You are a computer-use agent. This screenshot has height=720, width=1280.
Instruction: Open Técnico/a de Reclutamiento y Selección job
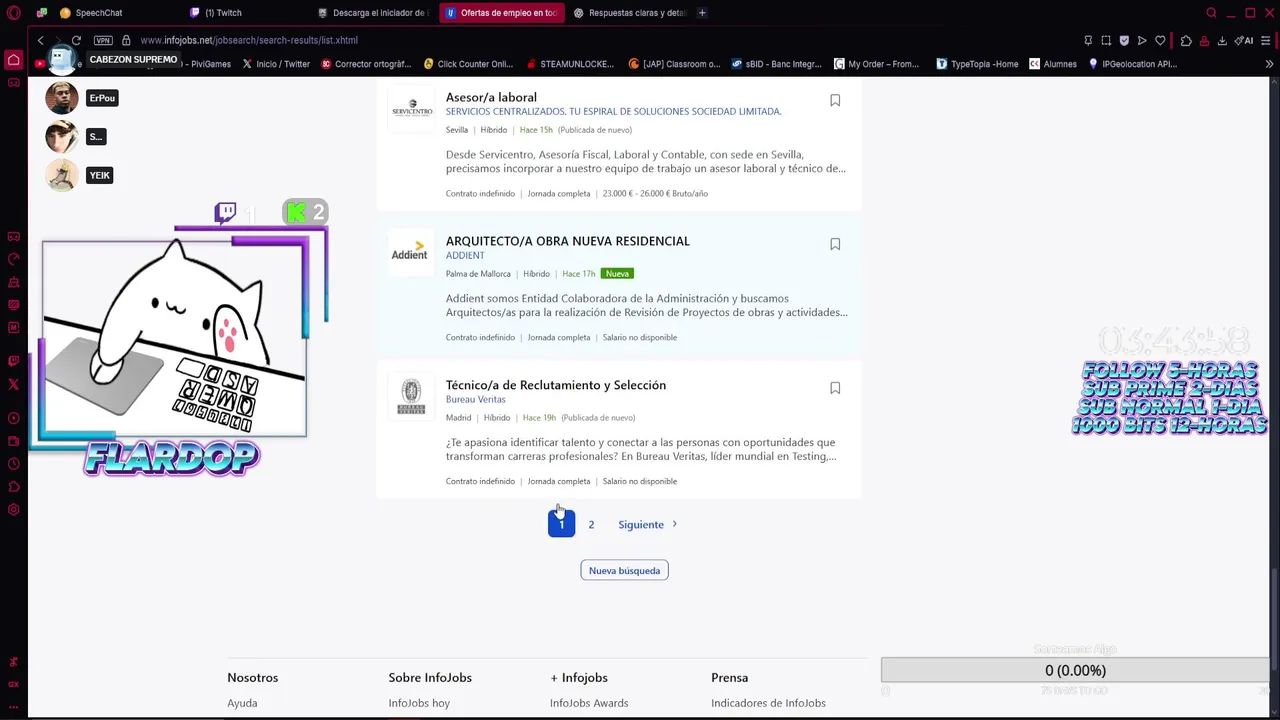[x=556, y=385]
